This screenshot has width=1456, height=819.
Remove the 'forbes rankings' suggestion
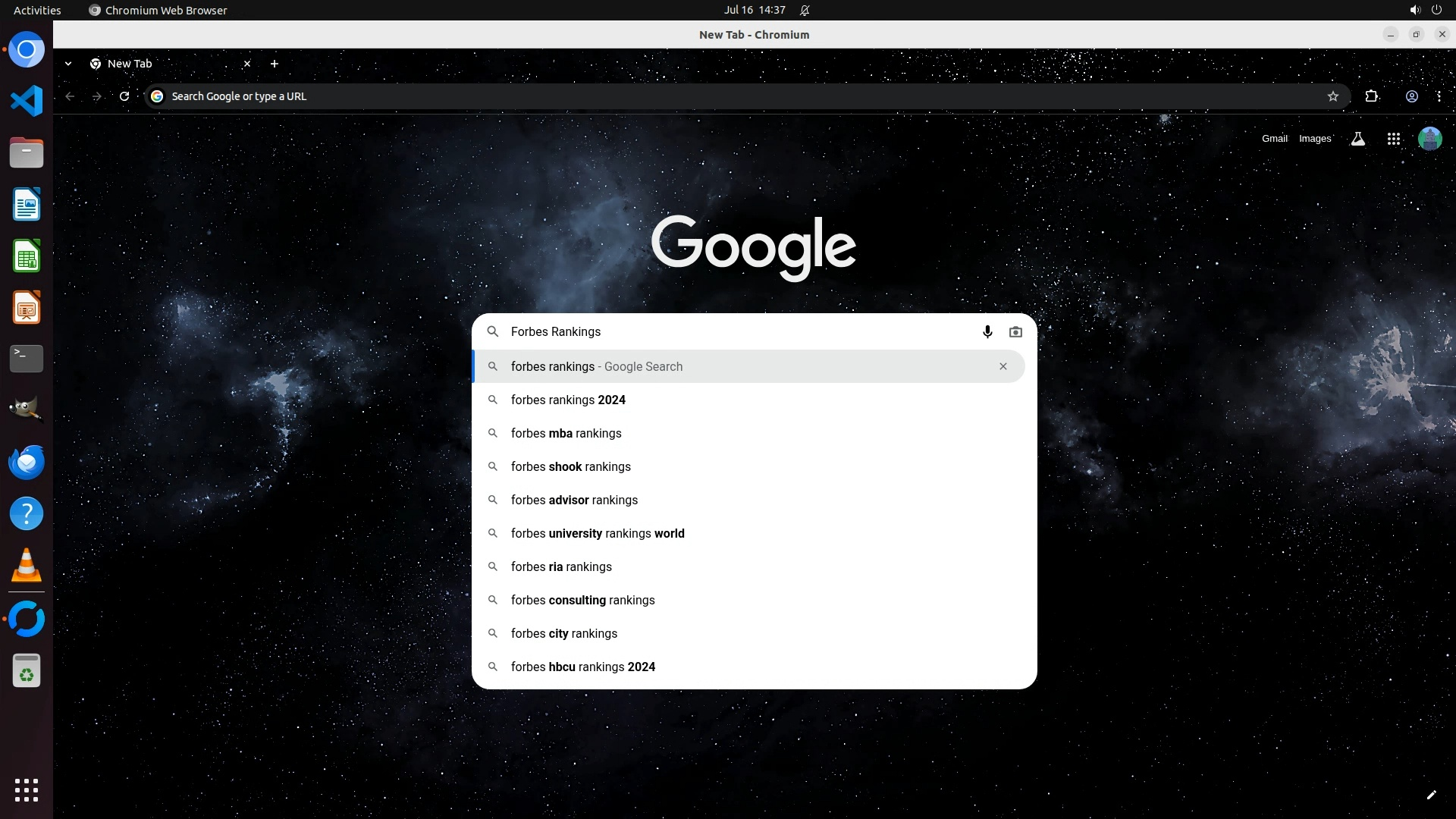(1003, 366)
